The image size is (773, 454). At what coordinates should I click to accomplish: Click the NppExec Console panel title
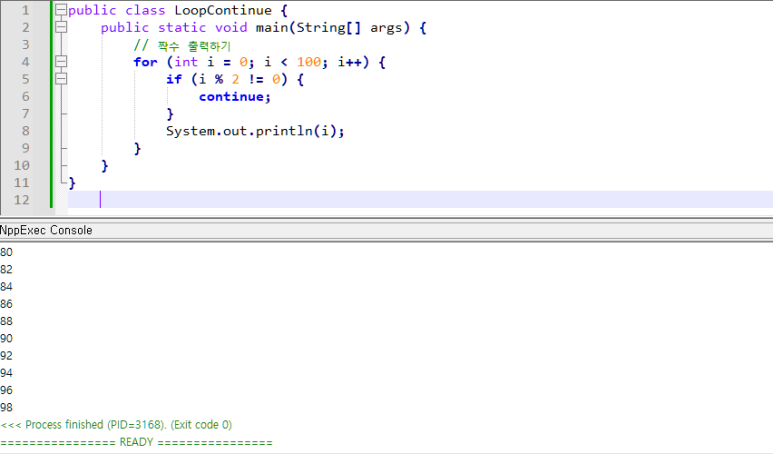pos(46,230)
